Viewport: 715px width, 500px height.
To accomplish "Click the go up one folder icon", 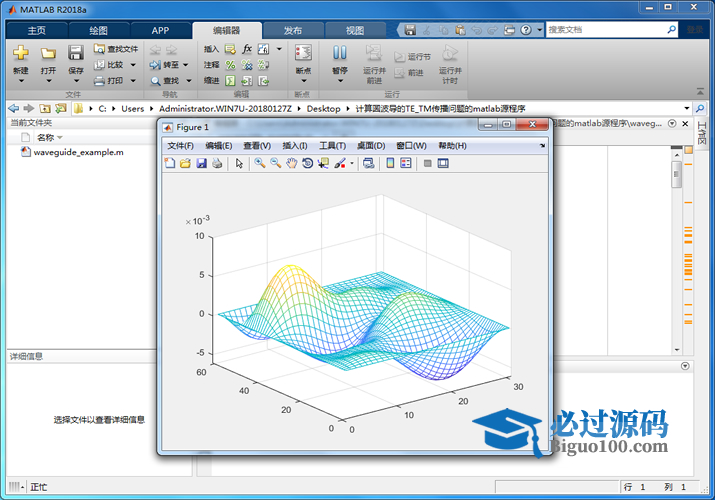I will 45,108.
